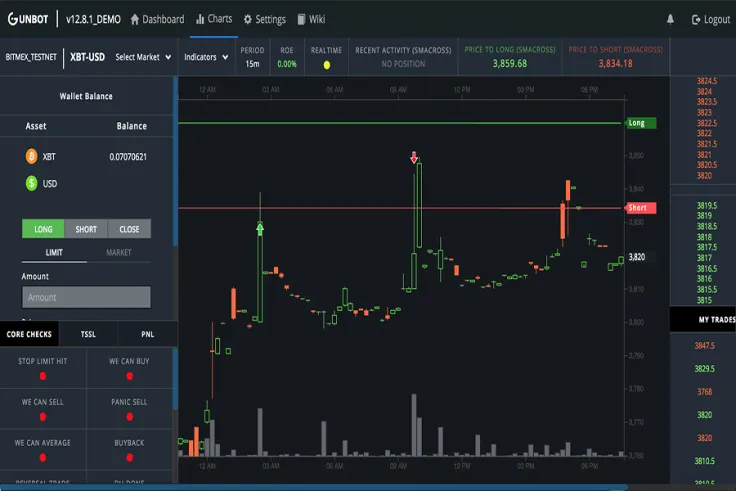Open the Wiki page
The width and height of the screenshot is (736, 491).
(311, 19)
